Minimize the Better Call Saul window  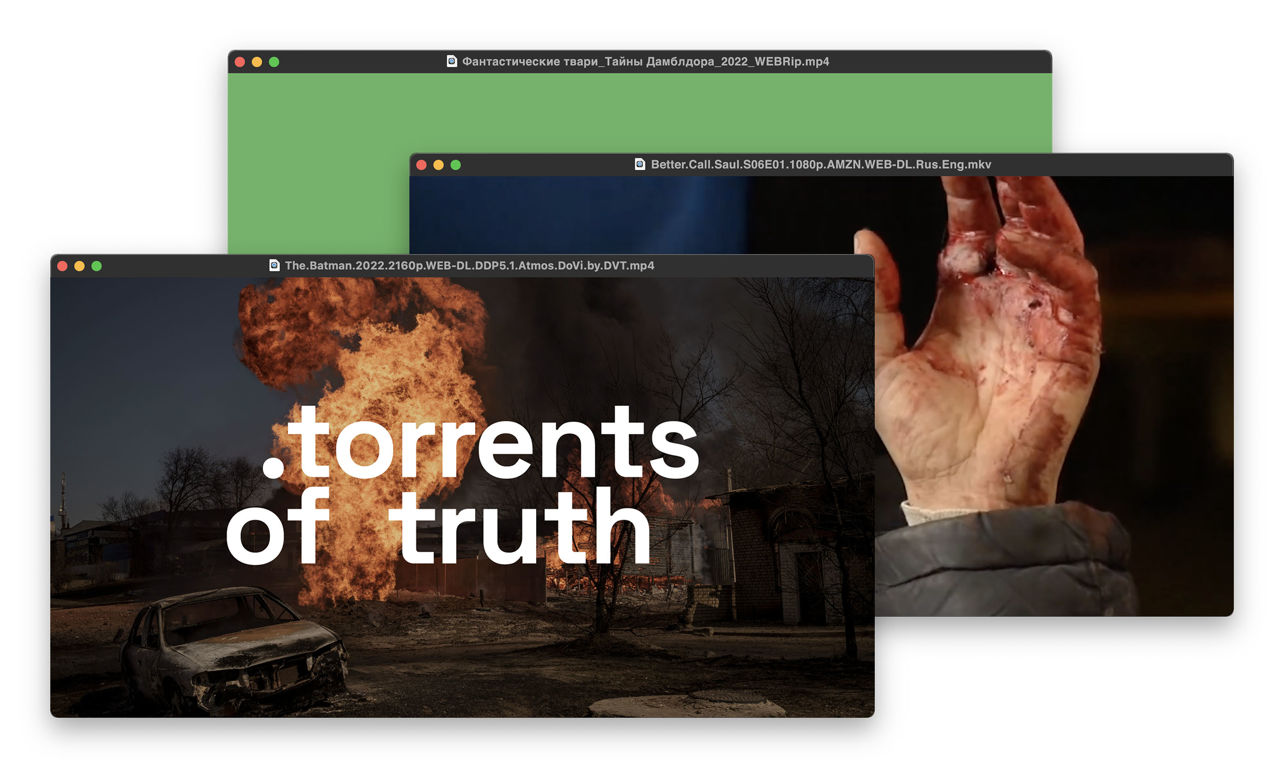click(438, 164)
